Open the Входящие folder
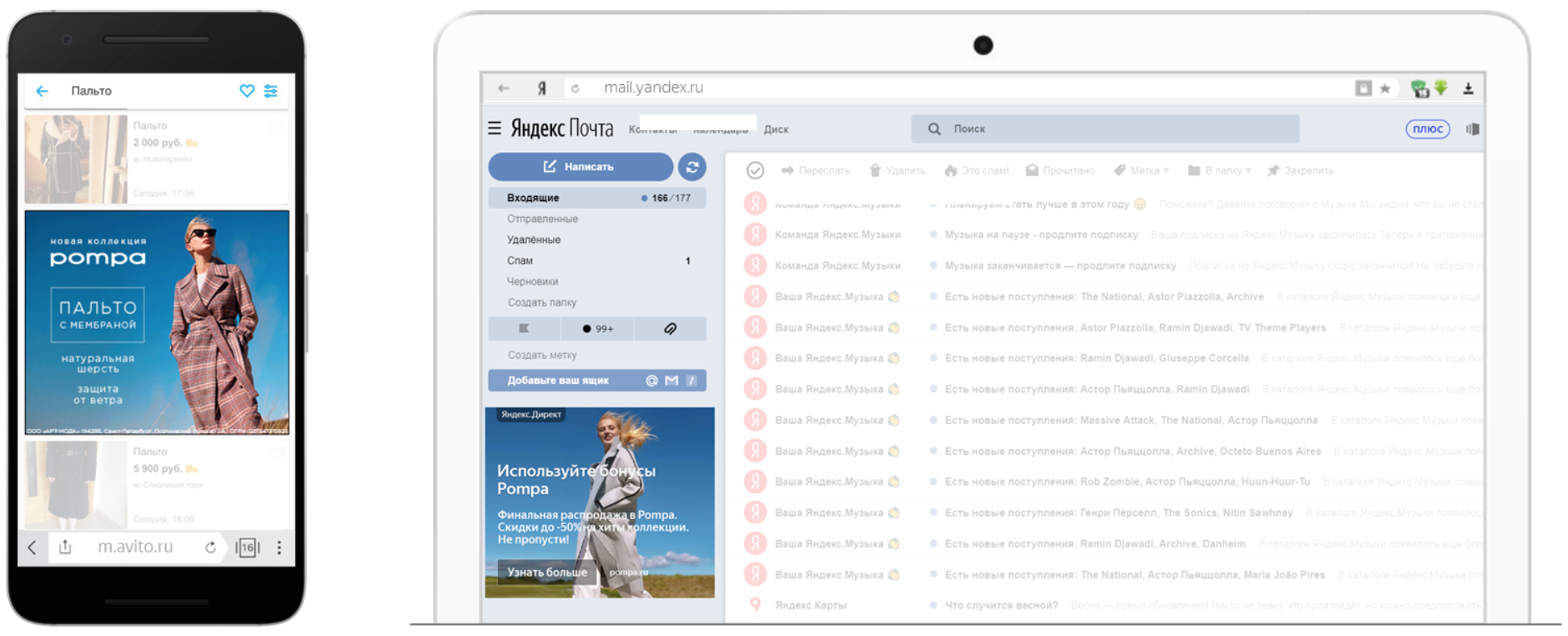This screenshot has height=636, width=1568. click(597, 198)
